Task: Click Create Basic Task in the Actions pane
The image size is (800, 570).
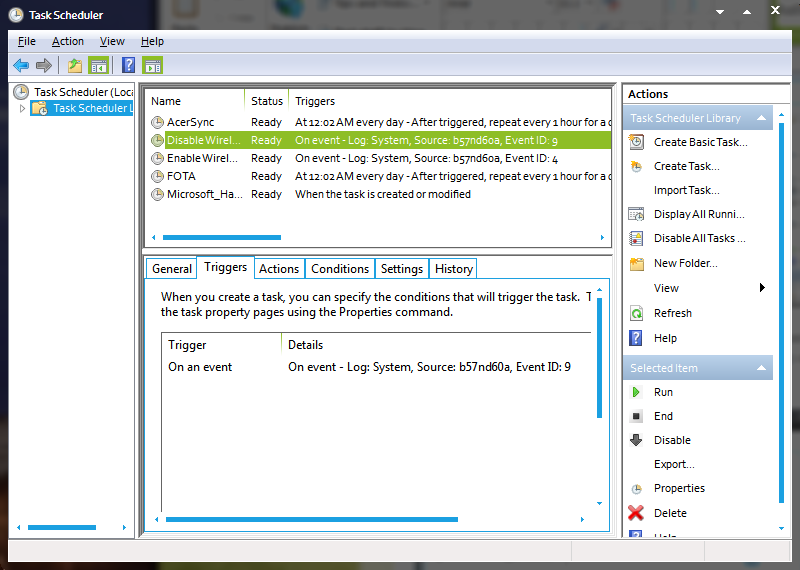Action: click(699, 142)
